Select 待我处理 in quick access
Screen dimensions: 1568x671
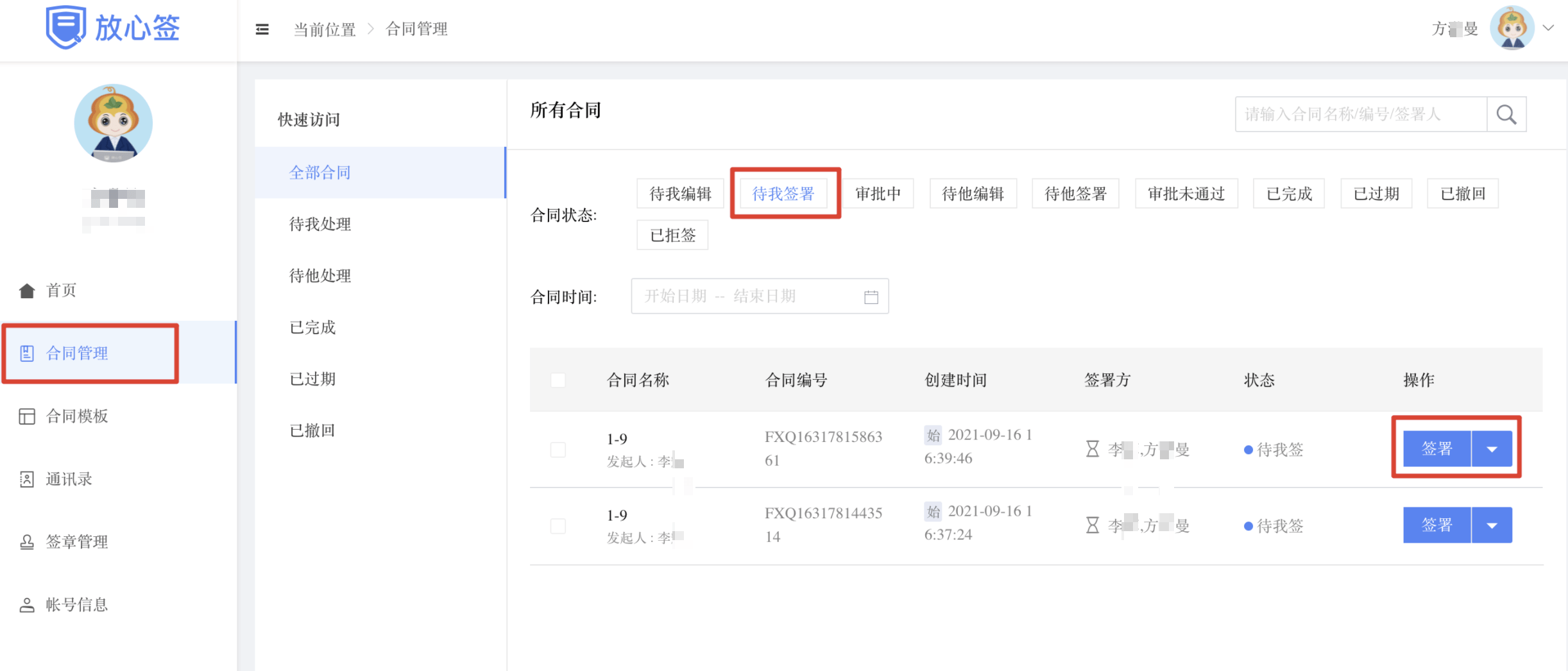(380, 224)
